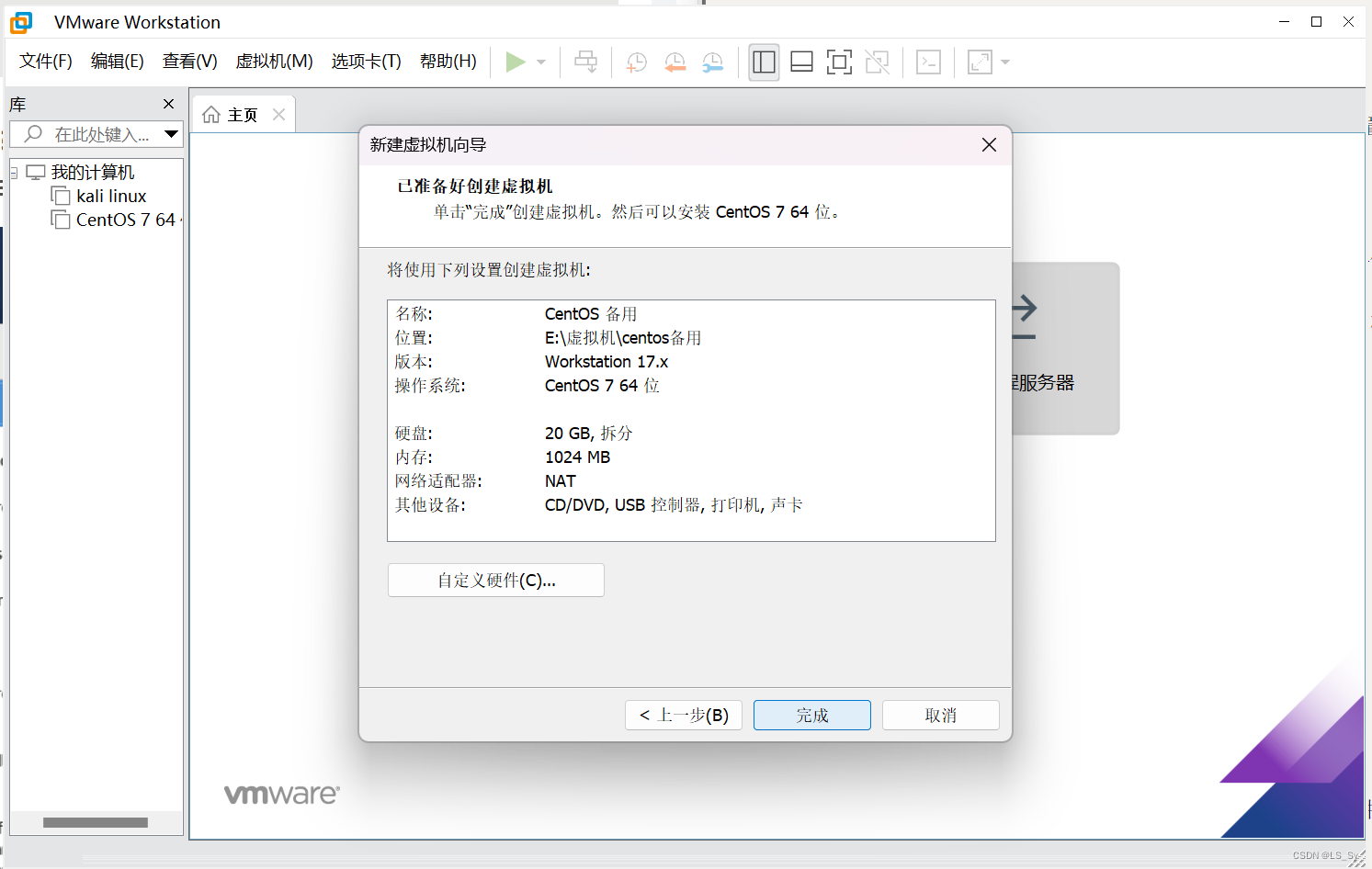
Task: Minimize the VMware Workstation window
Action: (x=1285, y=21)
